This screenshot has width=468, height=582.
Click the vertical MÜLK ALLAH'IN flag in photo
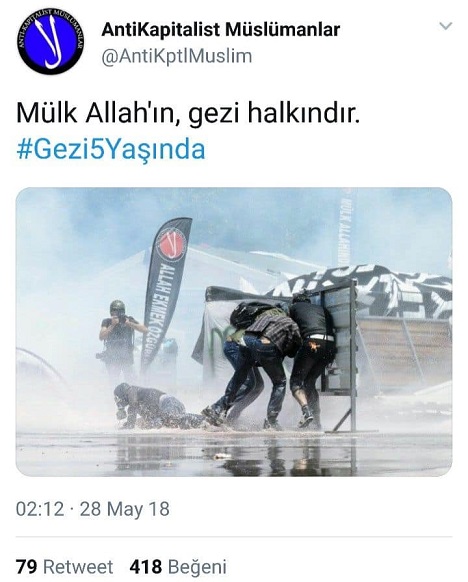click(x=345, y=226)
